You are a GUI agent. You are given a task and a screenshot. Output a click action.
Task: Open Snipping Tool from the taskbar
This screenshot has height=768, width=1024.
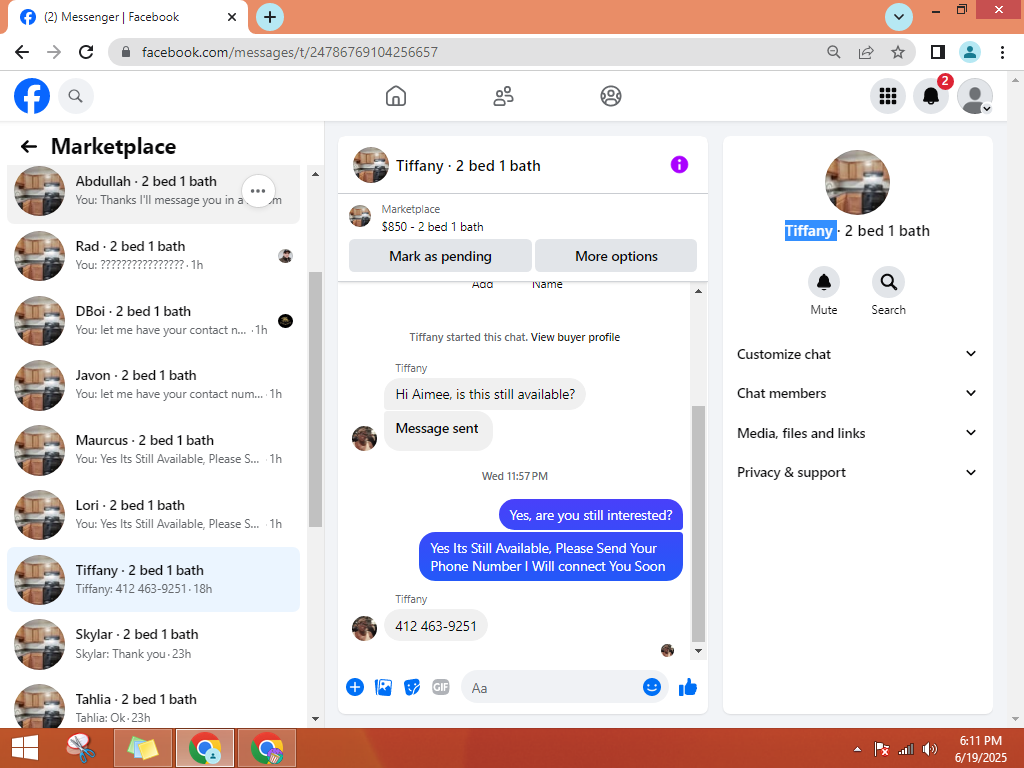[x=80, y=748]
